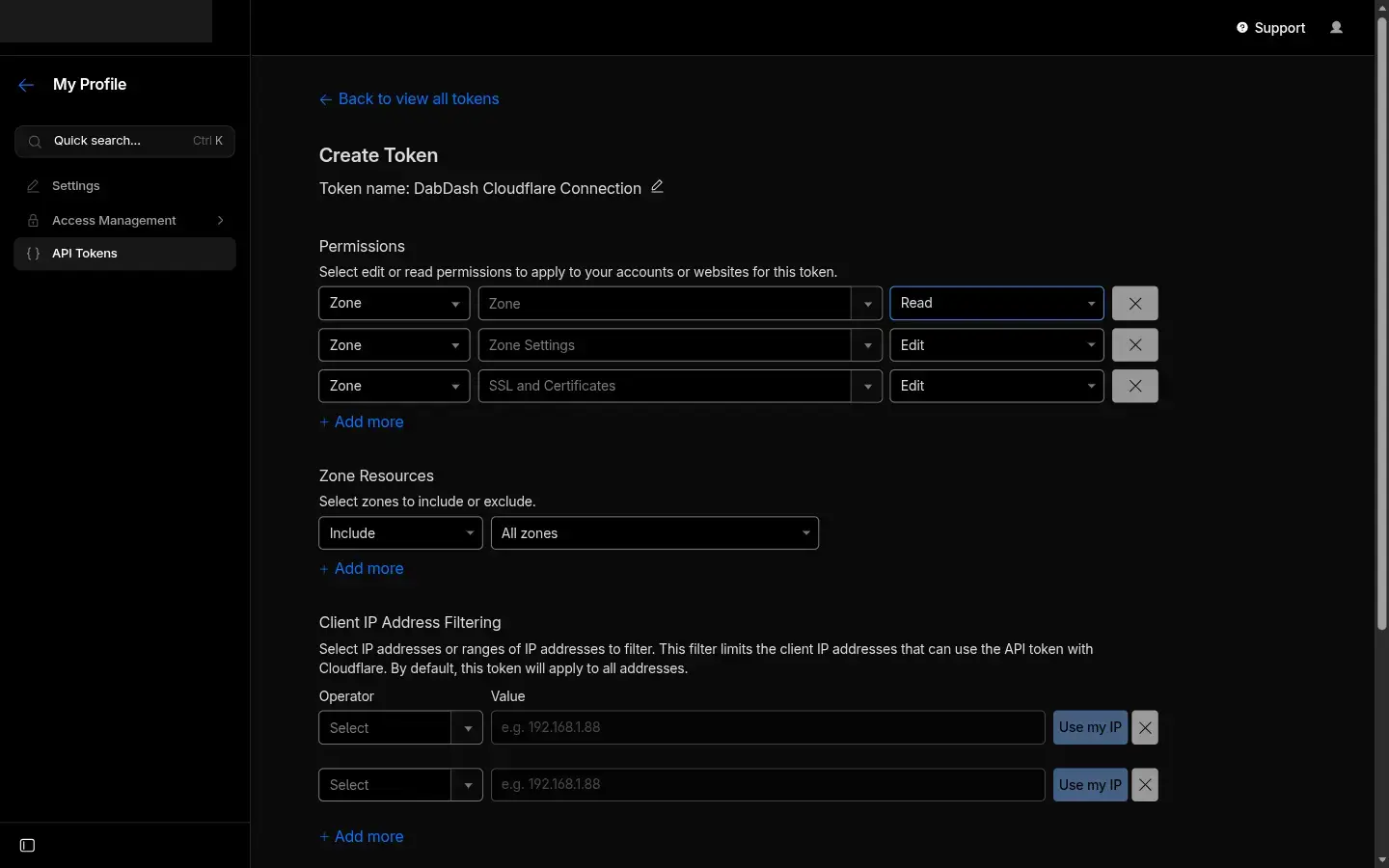Click the first Use my IP button
This screenshot has width=1389, height=868.
(1088, 727)
